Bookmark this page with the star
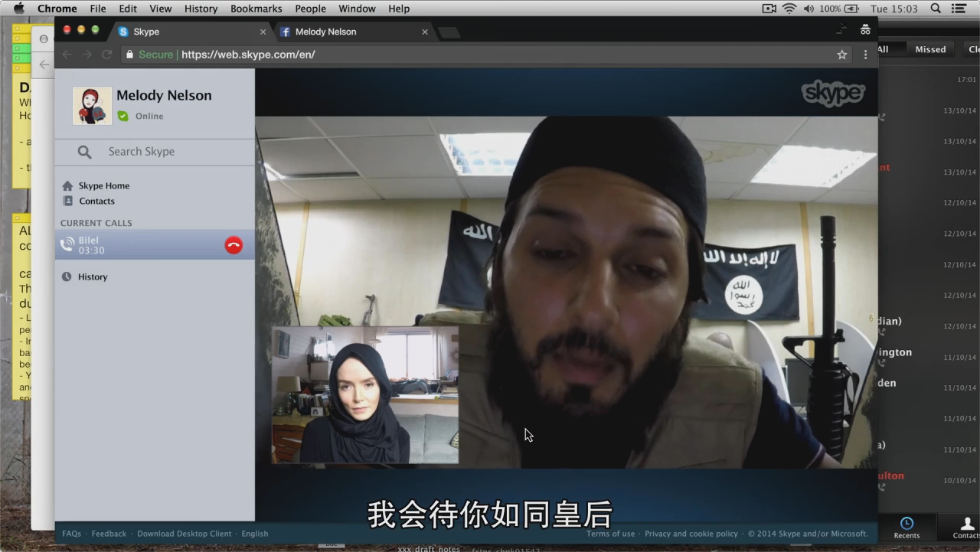The image size is (980, 552). (x=842, y=54)
